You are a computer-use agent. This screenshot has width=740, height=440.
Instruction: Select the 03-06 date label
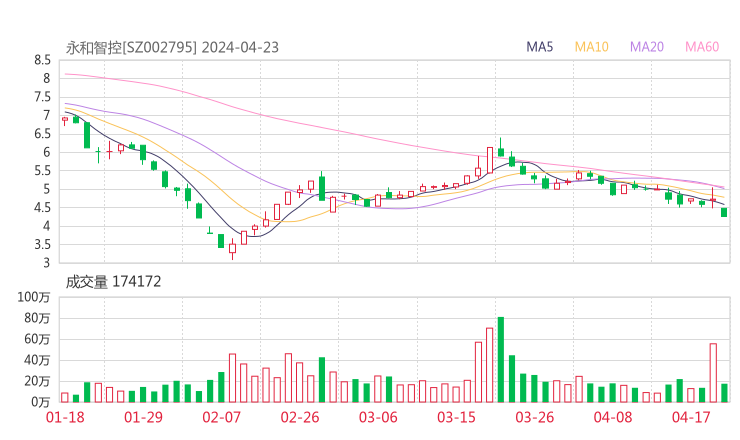point(378,417)
